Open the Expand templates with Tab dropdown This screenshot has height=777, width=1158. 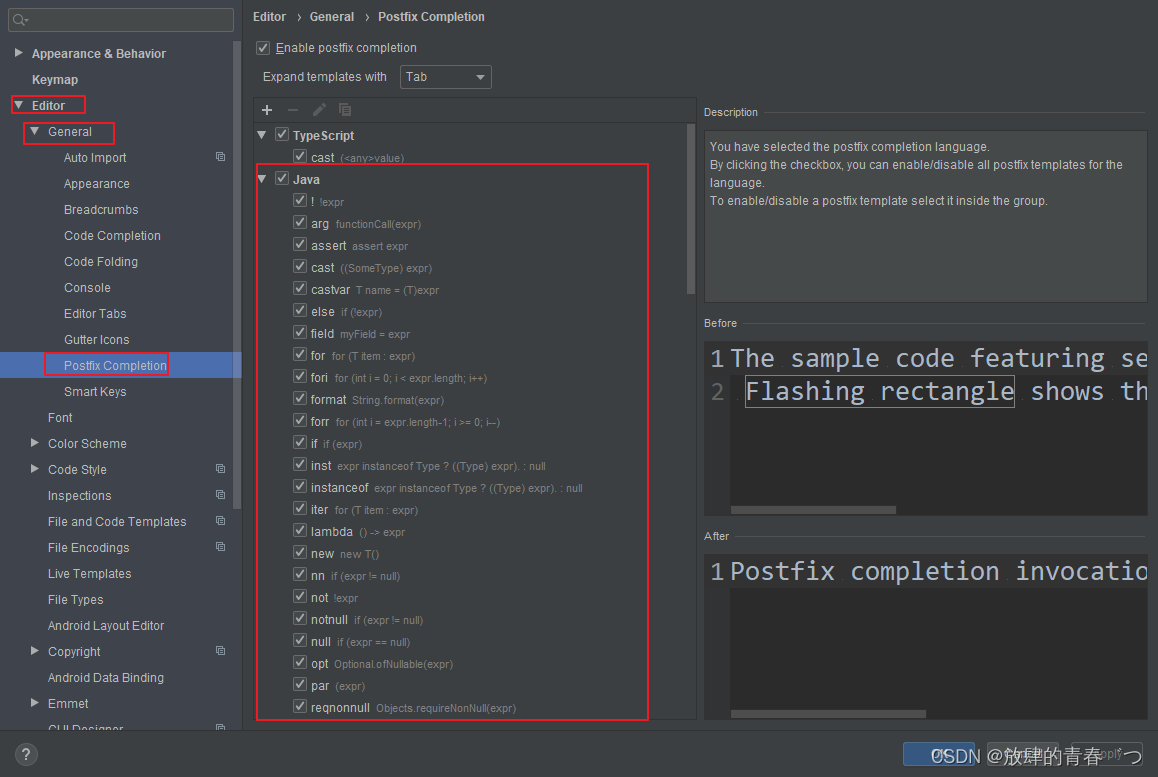coord(446,77)
